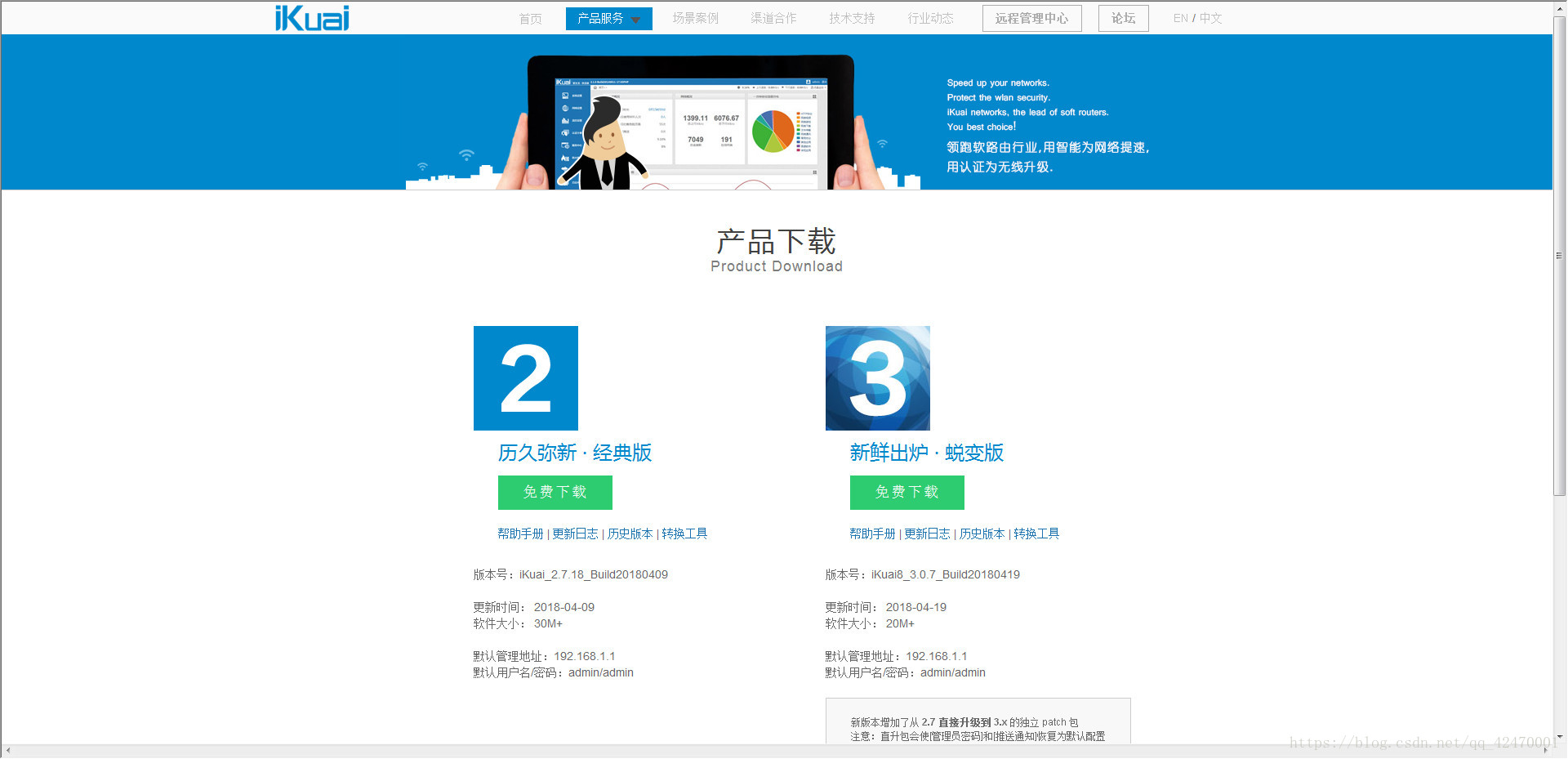Click the scrollbar up arrow
This screenshot has height=759, width=1568.
(1559, 7)
